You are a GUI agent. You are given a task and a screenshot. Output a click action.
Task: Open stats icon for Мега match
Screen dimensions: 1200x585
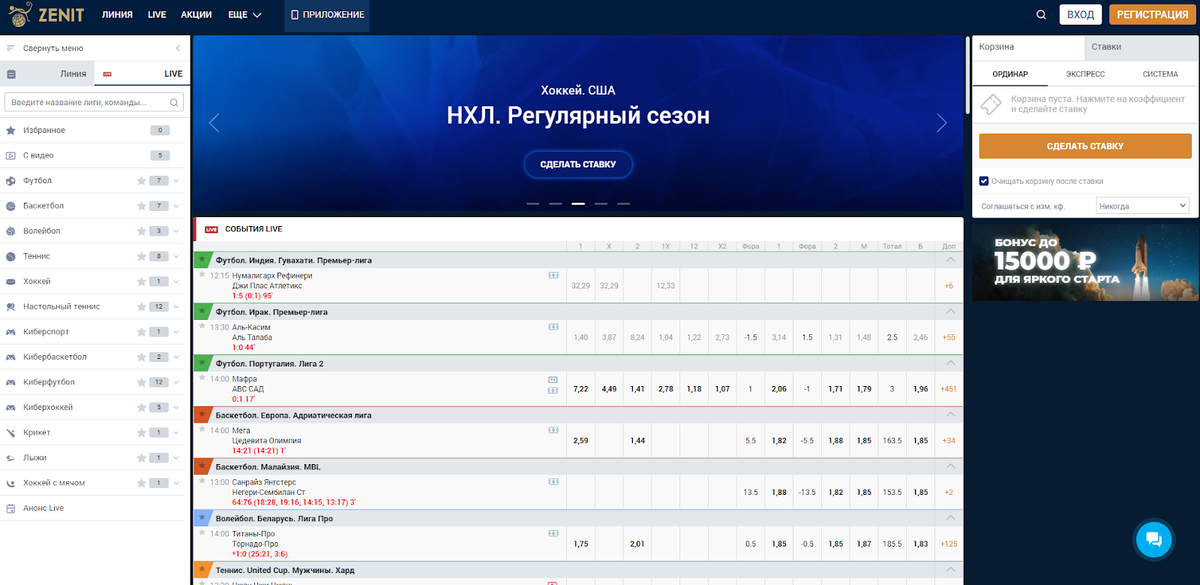coord(553,430)
